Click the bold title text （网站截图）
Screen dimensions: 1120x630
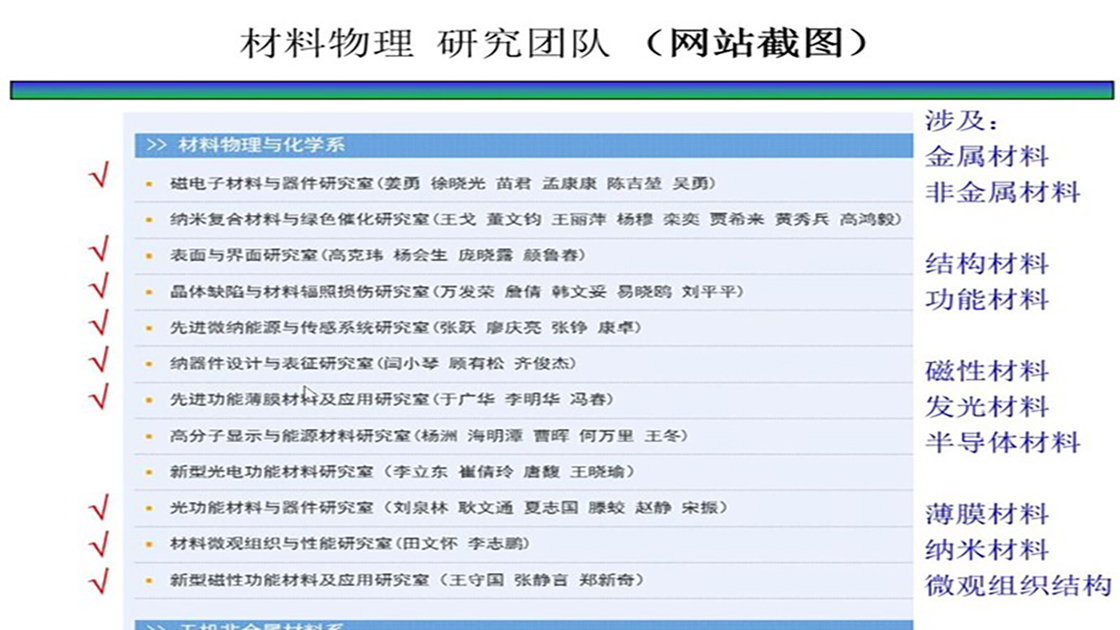pyautogui.click(x=756, y=43)
